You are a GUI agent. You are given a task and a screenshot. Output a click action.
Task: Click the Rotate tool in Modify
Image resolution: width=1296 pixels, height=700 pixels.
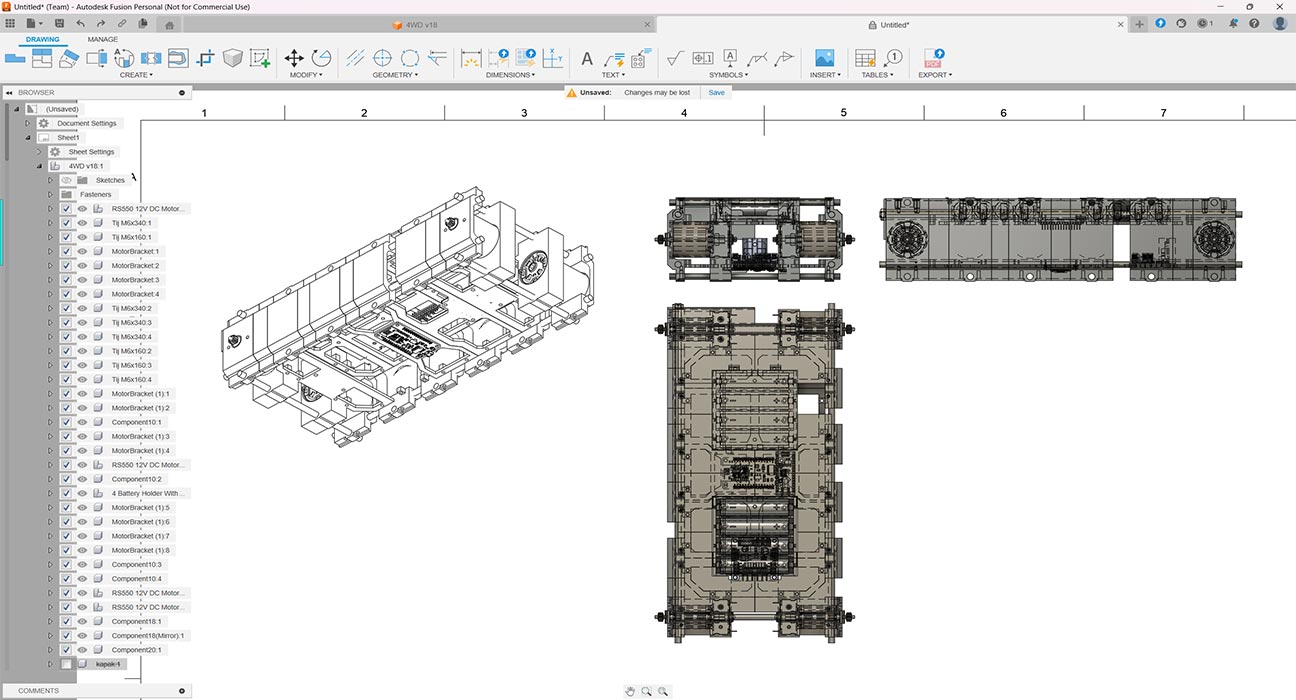(322, 59)
